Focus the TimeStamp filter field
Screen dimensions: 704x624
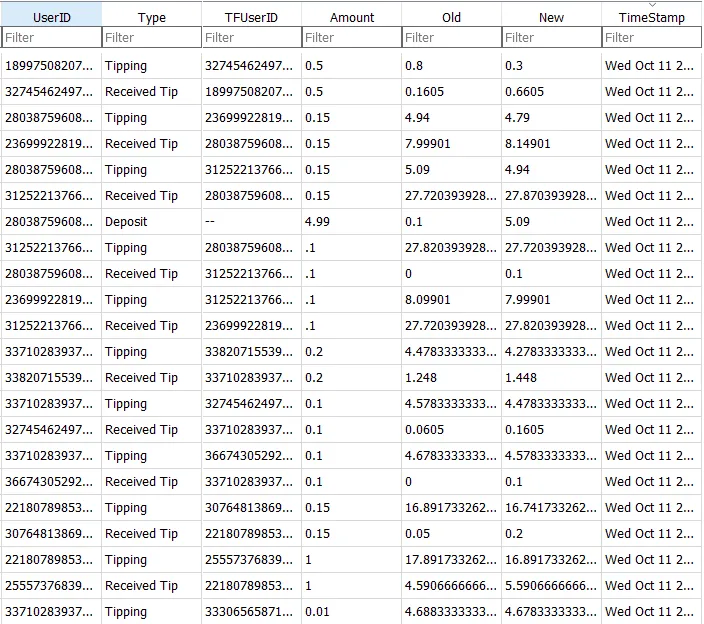[x=651, y=37]
